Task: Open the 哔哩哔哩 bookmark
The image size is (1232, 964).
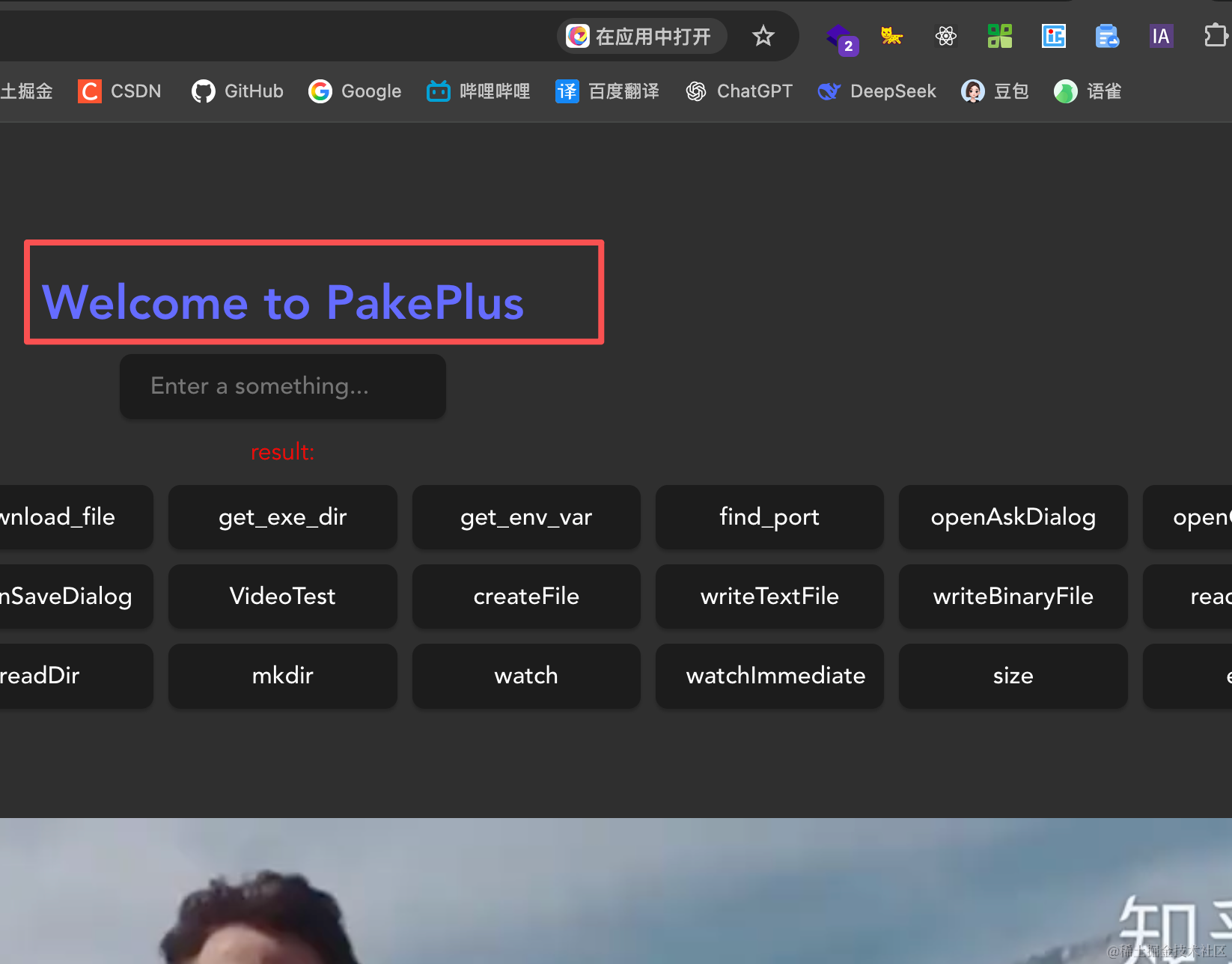Action: [478, 91]
